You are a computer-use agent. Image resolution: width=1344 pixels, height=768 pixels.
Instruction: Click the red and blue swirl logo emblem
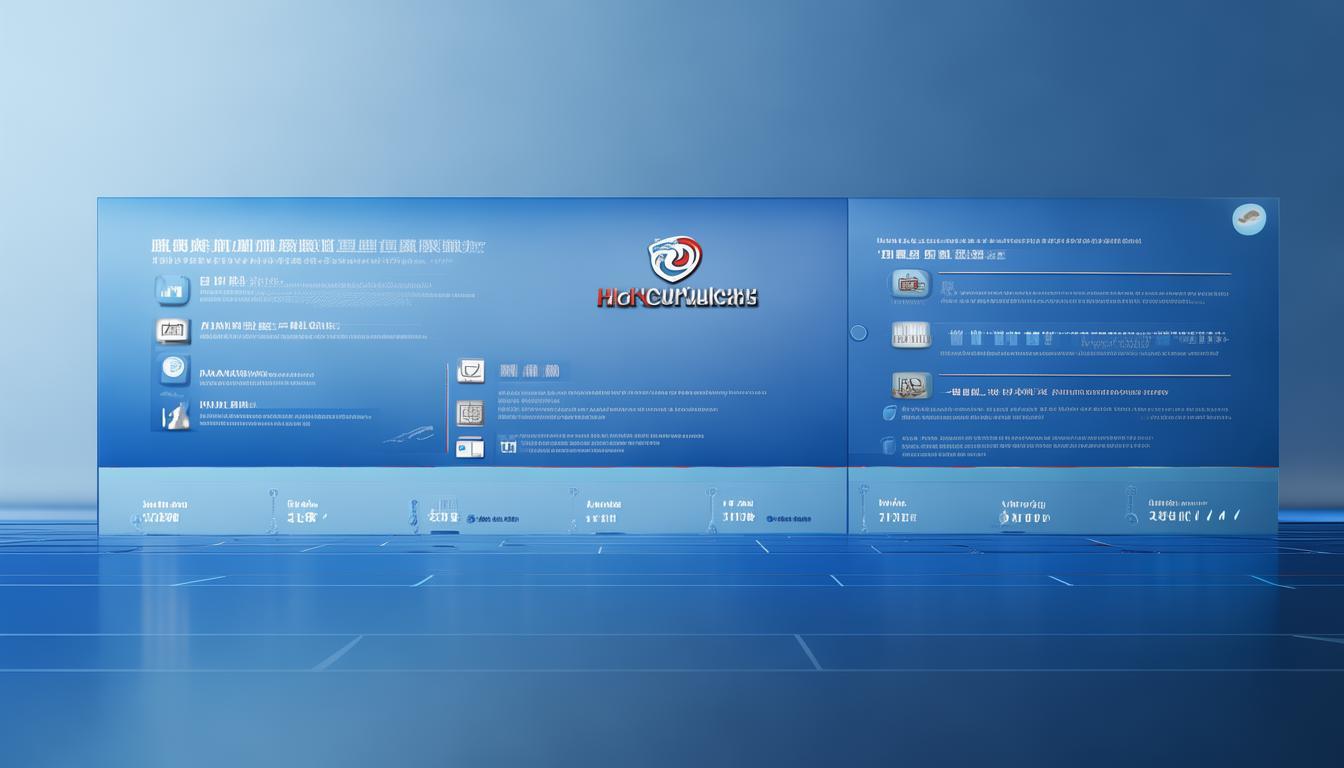(x=676, y=259)
